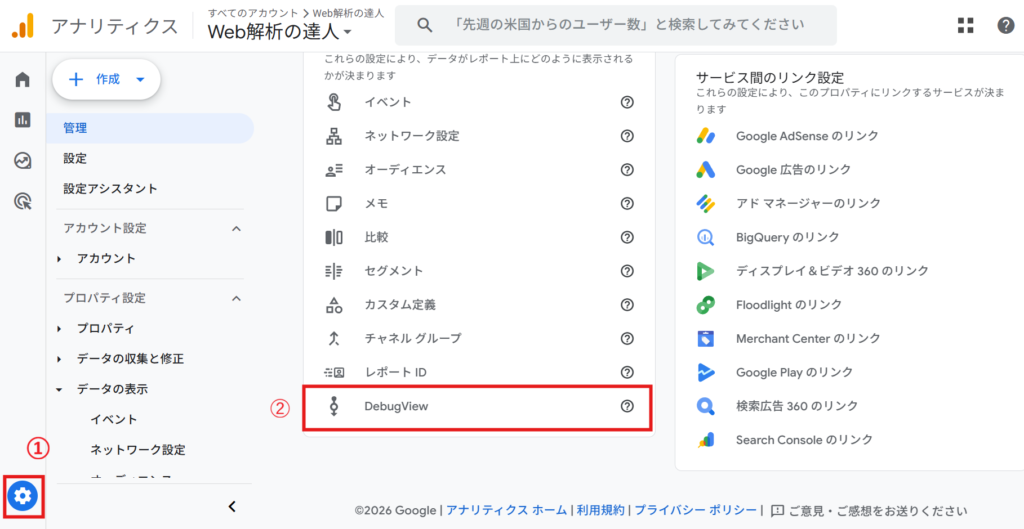1024x529 pixels.
Task: Click the Admin gear icon
Action: (23, 496)
